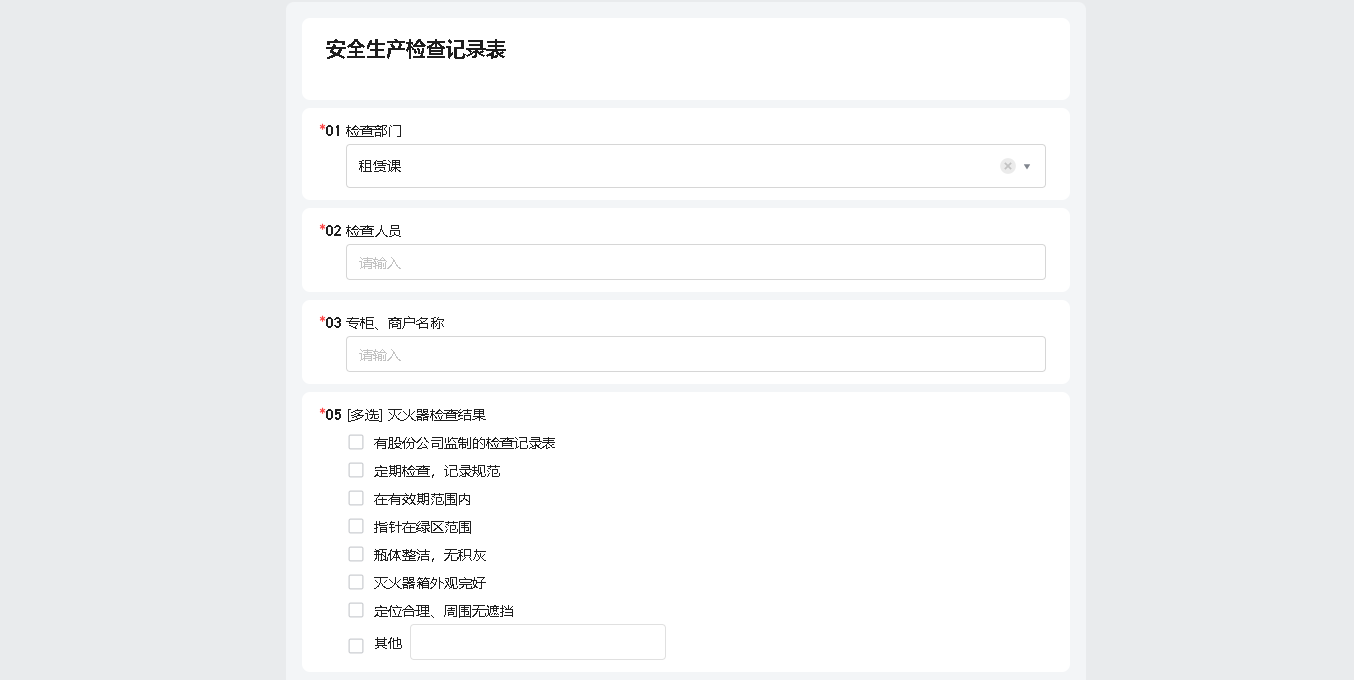Click into the 专柜、商户名称 text field
This screenshot has width=1354, height=680.
(x=695, y=354)
